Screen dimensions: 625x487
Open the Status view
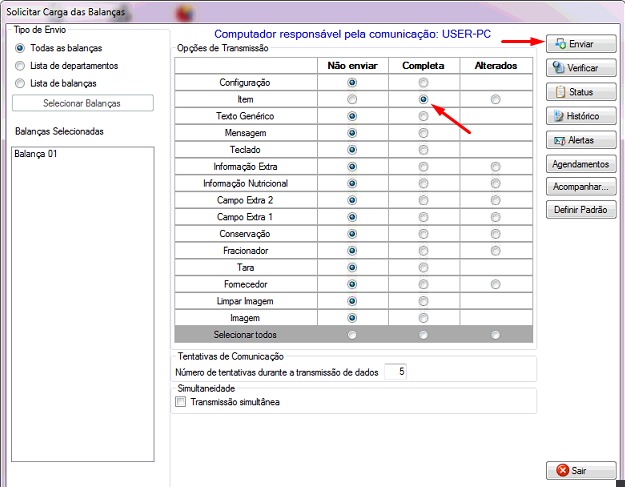(581, 92)
